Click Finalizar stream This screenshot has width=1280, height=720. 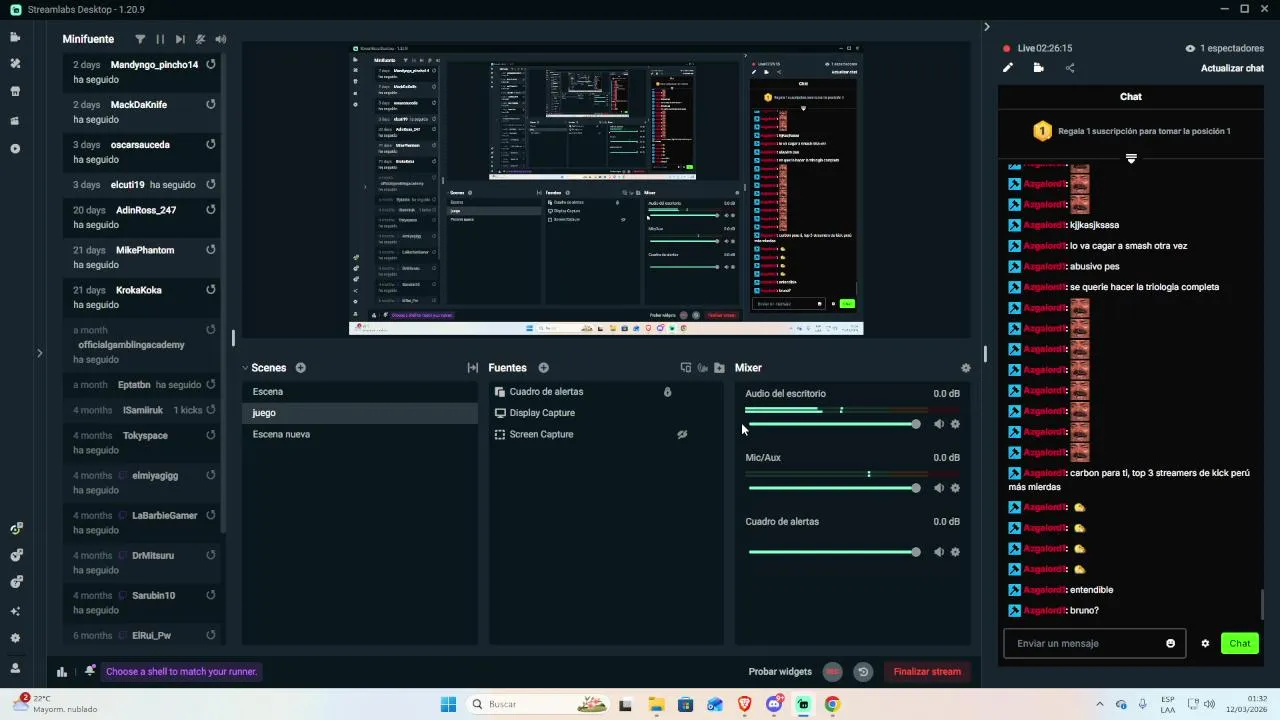click(927, 672)
